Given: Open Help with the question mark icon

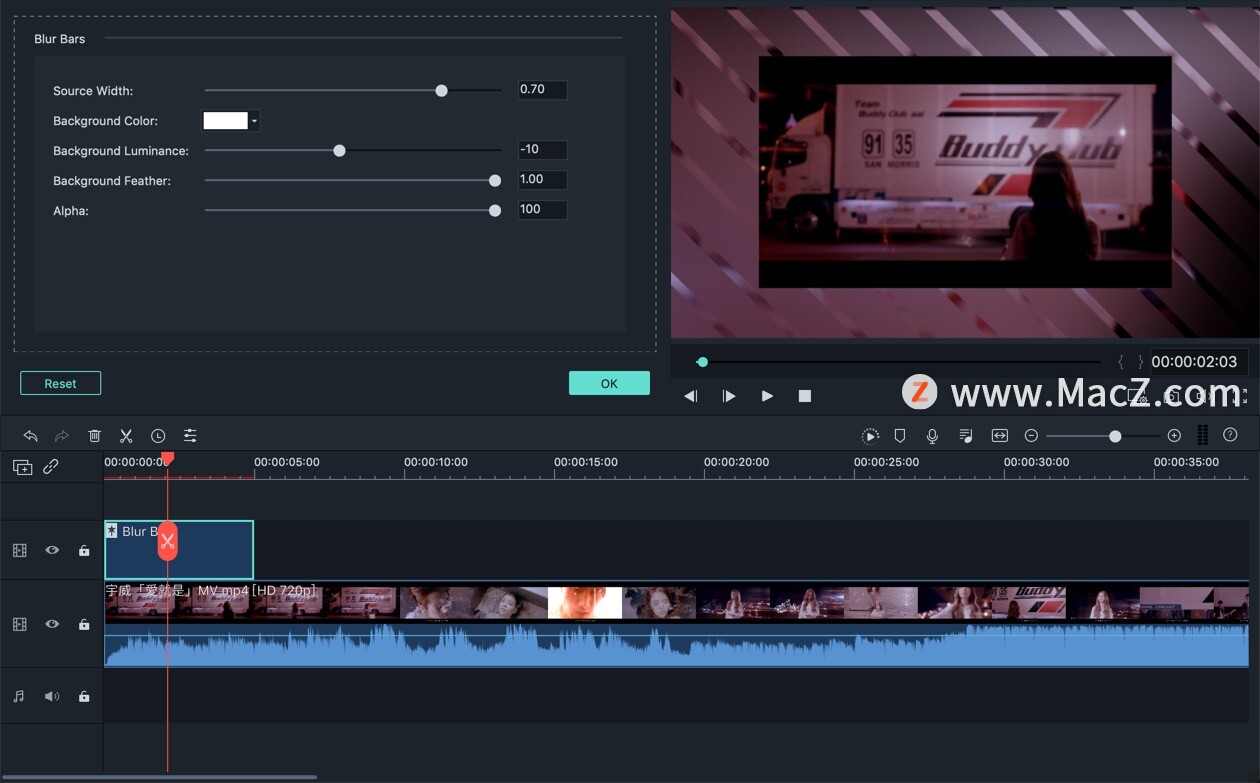Looking at the screenshot, I should point(1230,436).
